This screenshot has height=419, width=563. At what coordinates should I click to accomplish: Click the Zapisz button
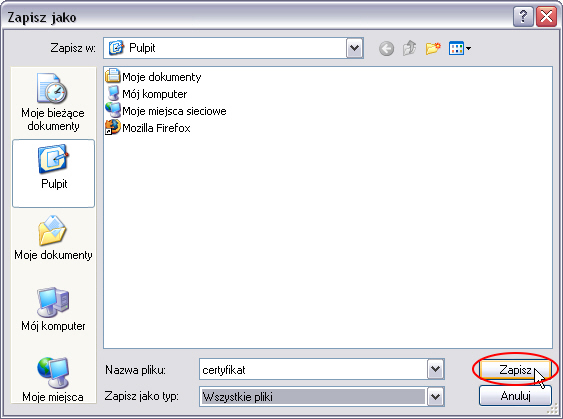515,369
